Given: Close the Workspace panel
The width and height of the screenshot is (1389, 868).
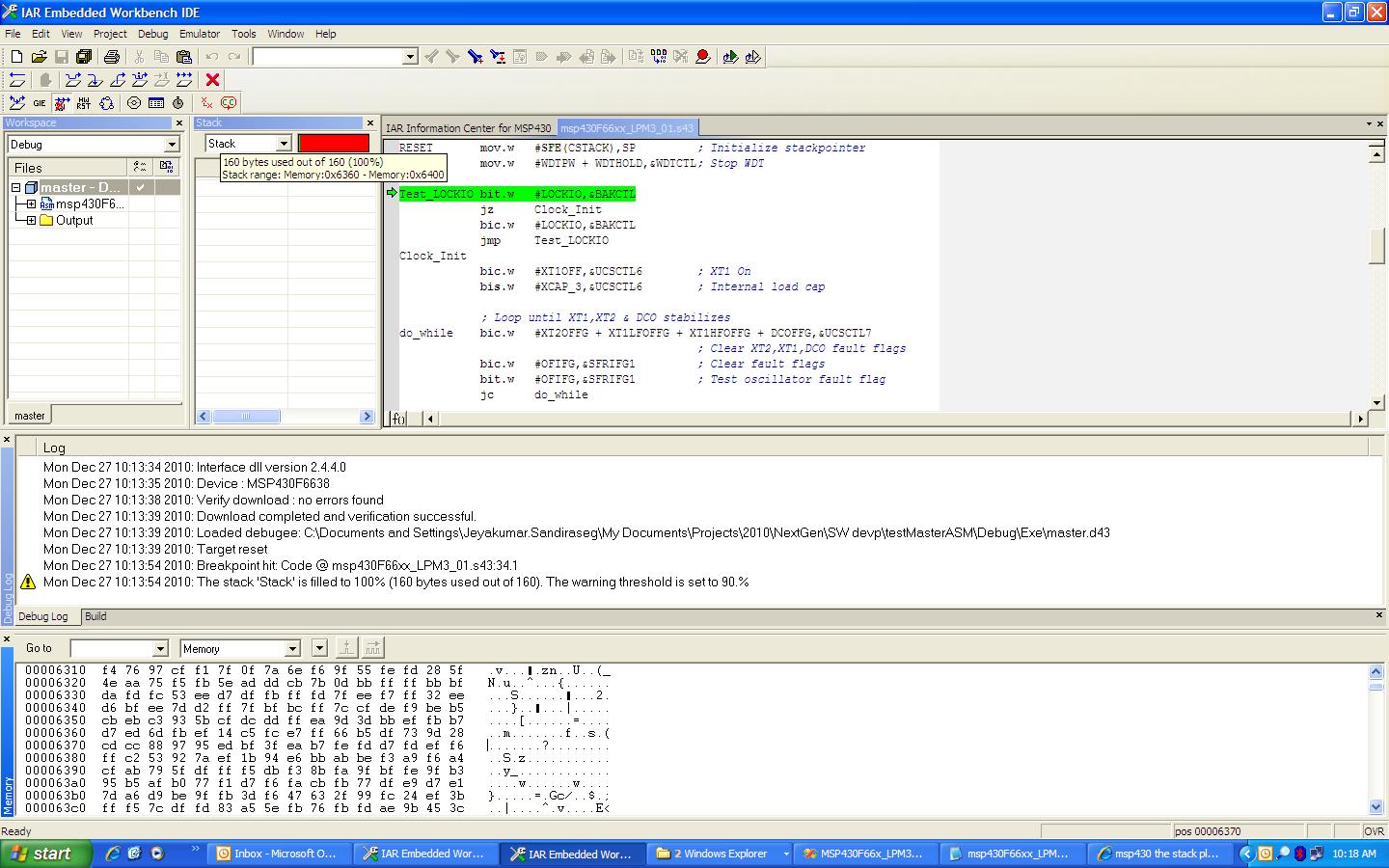Looking at the screenshot, I should pos(178,123).
